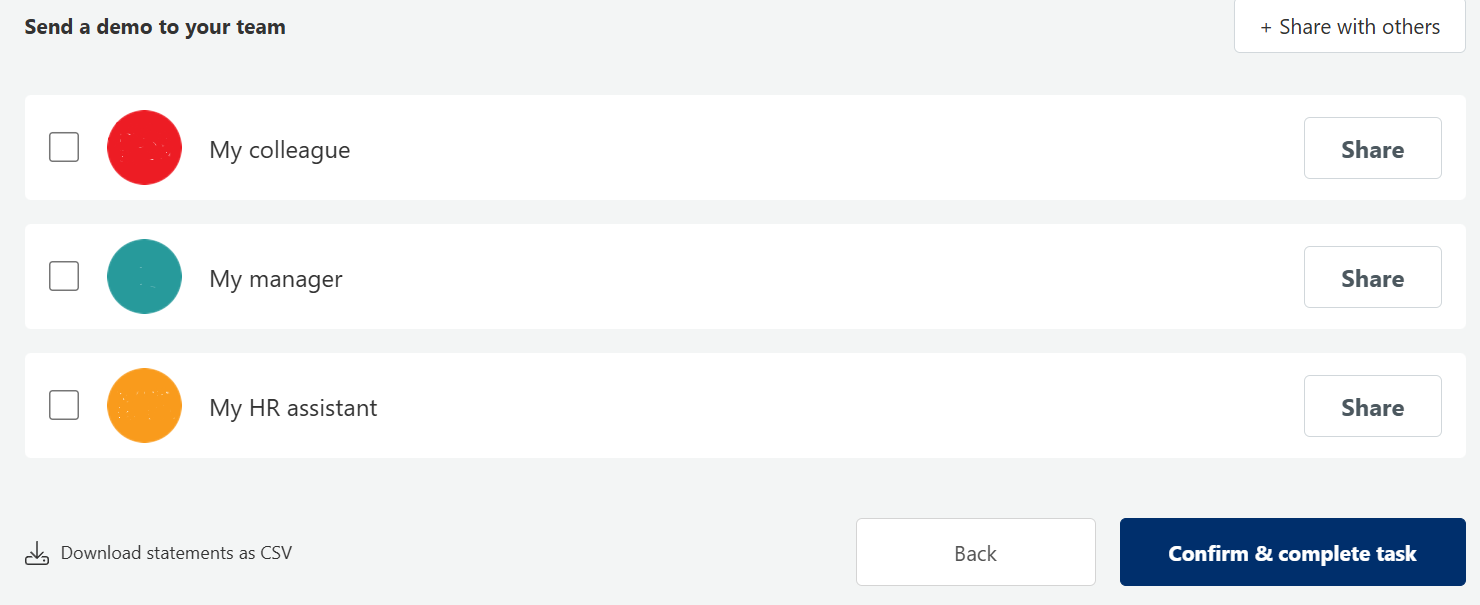Click the blank middle of My colleague row
This screenshot has height=605, width=1480.
click(x=800, y=148)
